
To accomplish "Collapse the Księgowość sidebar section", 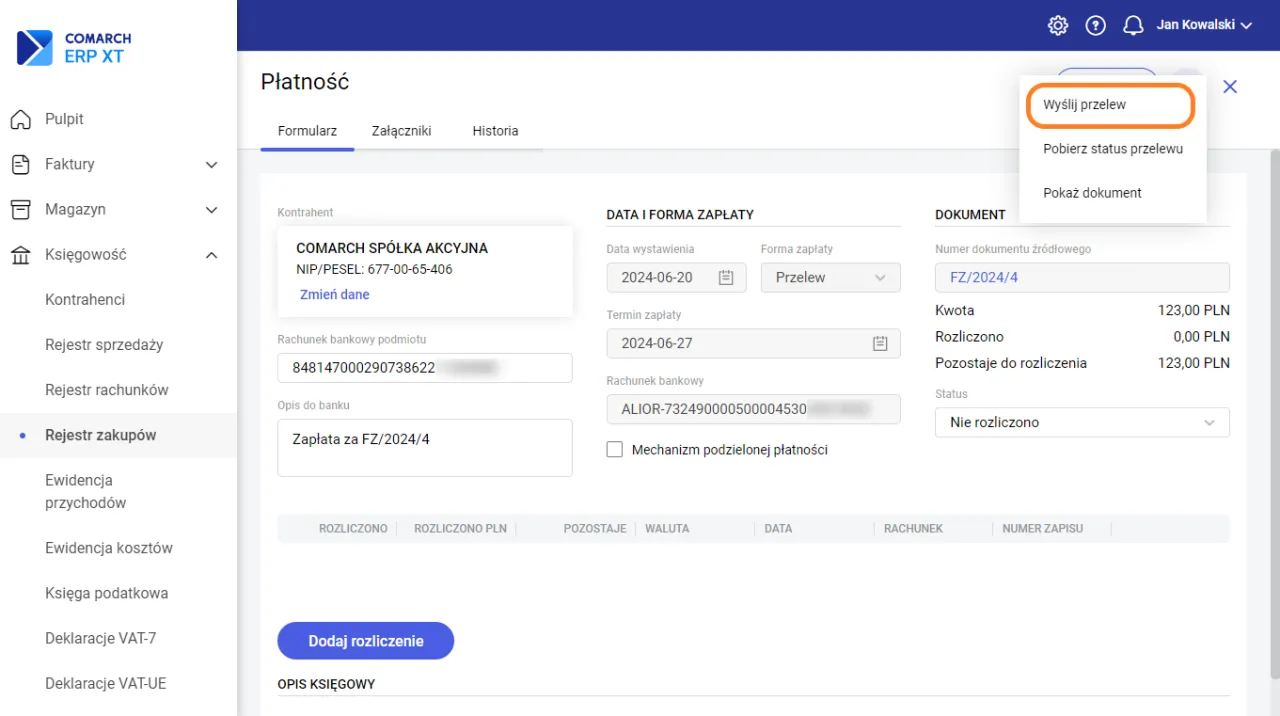I will [211, 255].
